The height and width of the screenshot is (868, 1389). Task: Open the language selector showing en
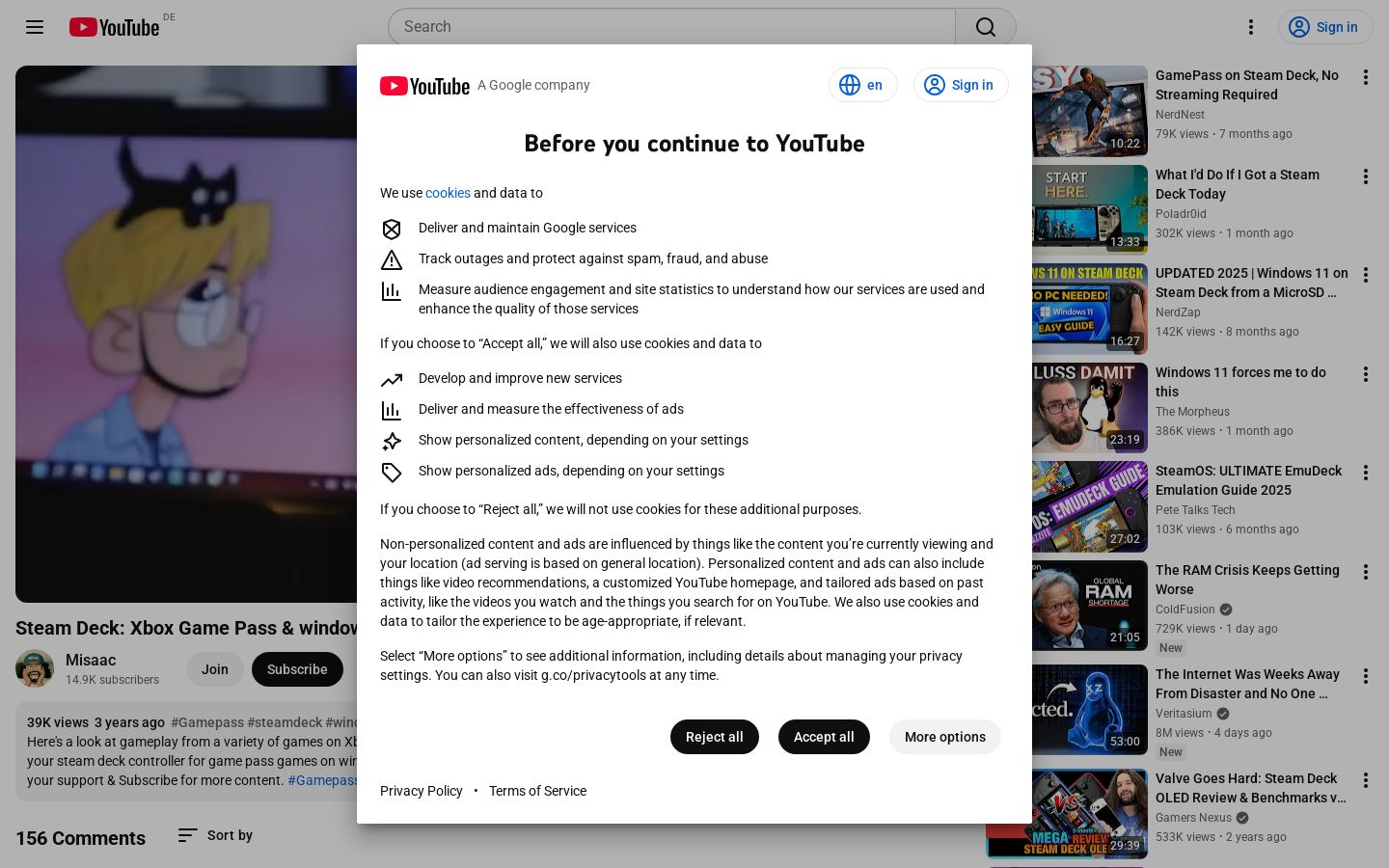[x=862, y=85]
